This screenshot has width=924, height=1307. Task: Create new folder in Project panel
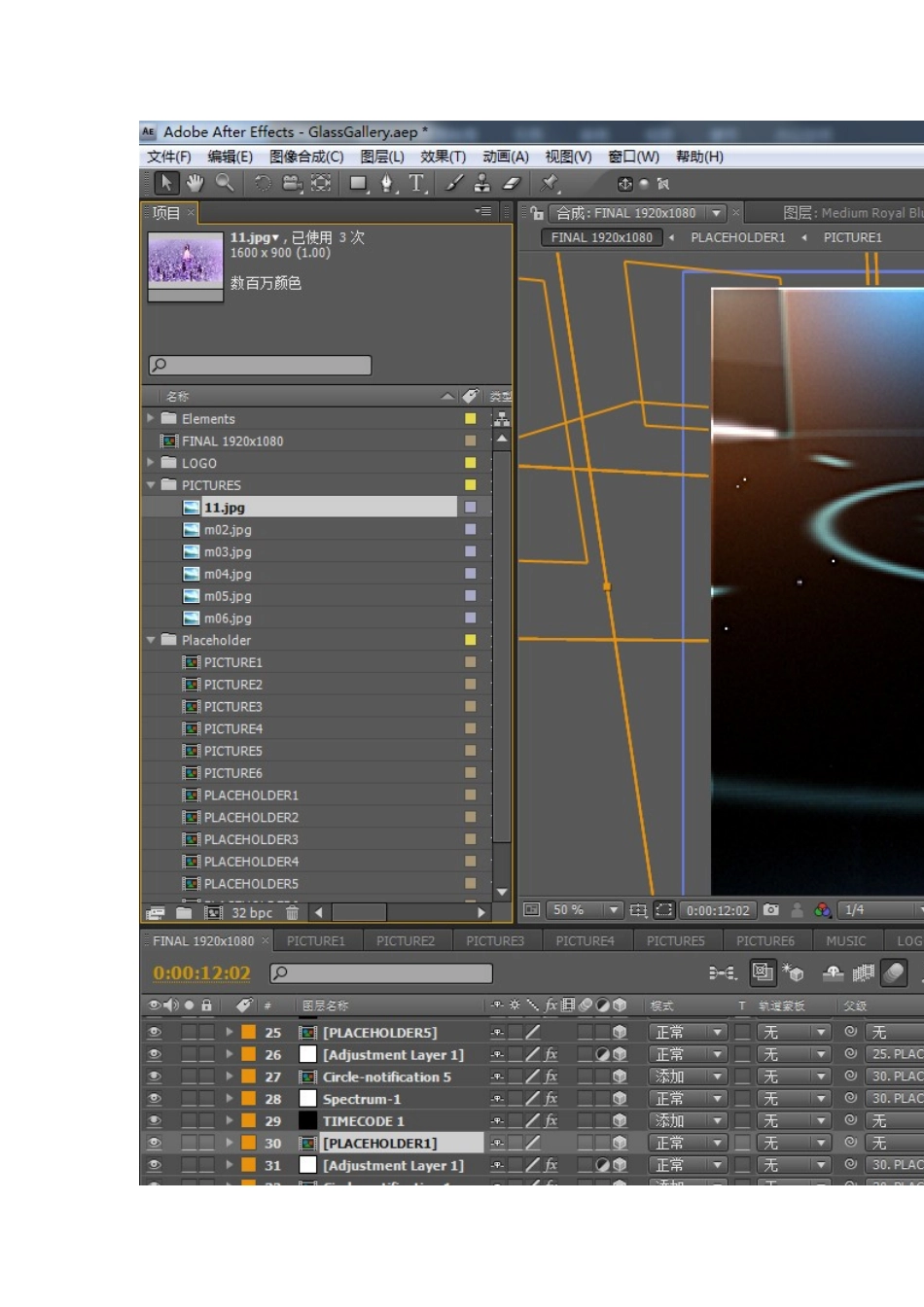[x=184, y=913]
